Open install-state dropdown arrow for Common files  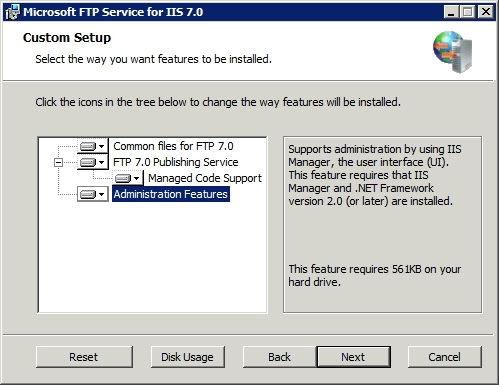[x=101, y=146]
